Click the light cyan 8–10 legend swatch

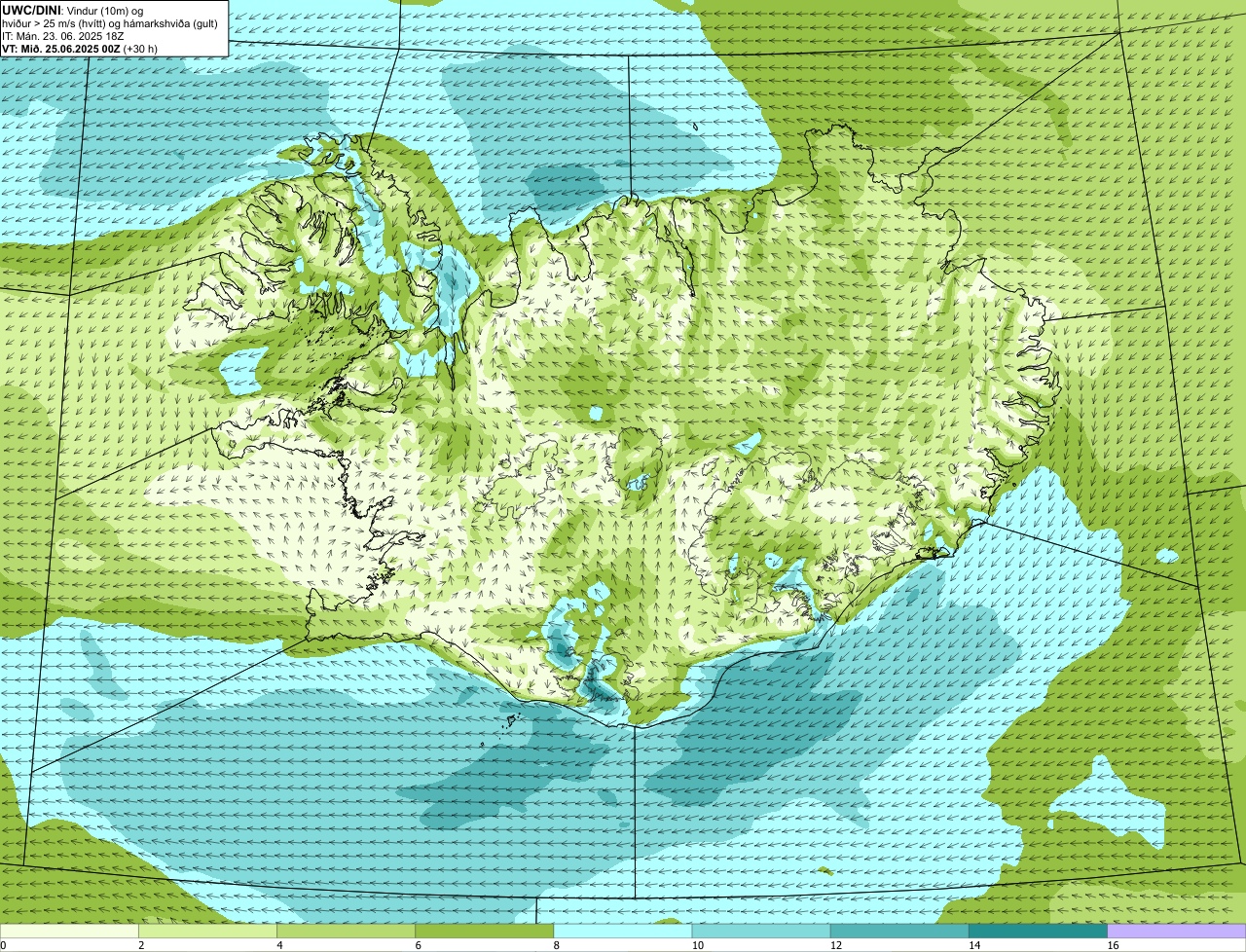click(624, 932)
